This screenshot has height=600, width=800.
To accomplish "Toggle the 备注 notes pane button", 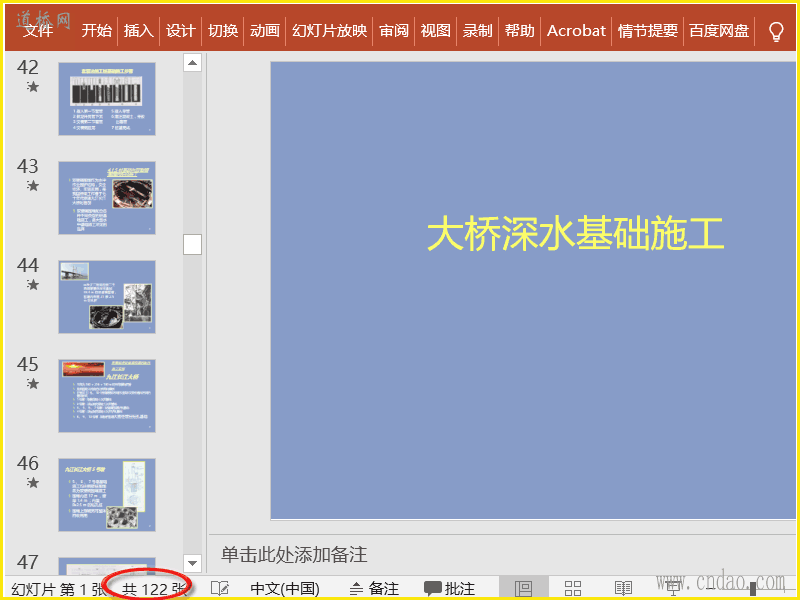I will (374, 589).
